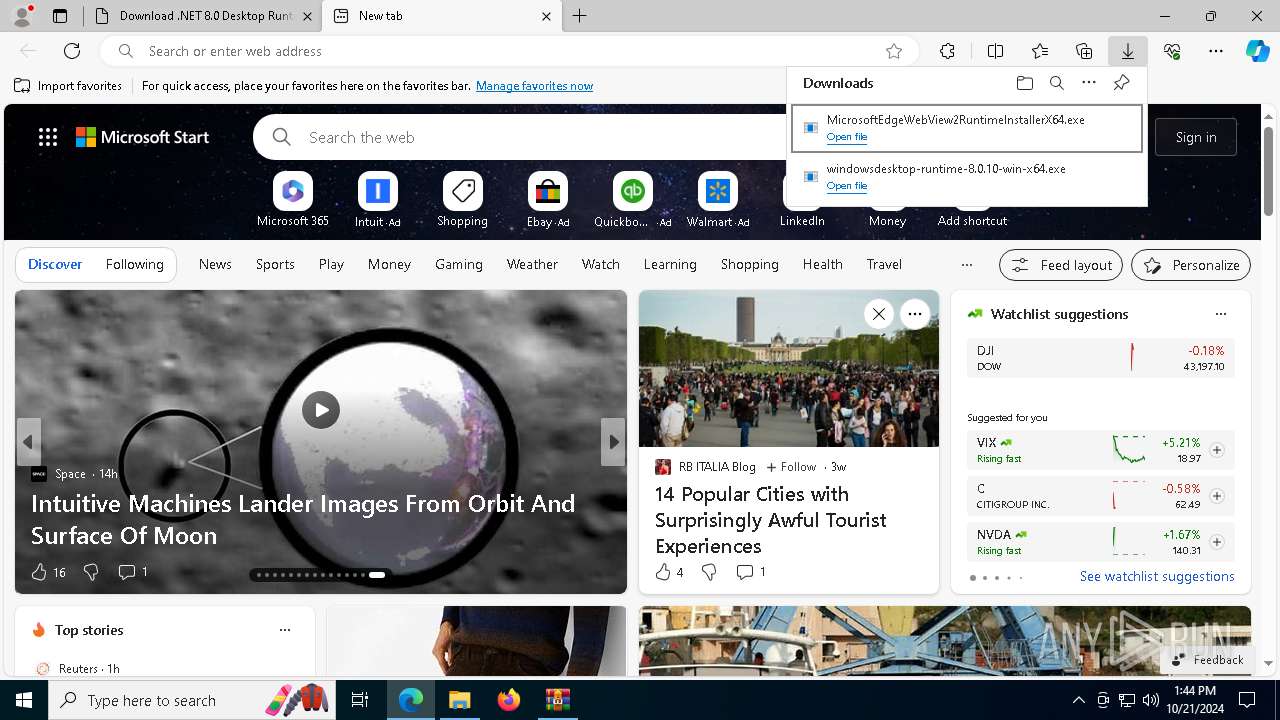The height and width of the screenshot is (720, 1280).
Task: Open the Shopping shortcut tile
Action: (x=462, y=200)
